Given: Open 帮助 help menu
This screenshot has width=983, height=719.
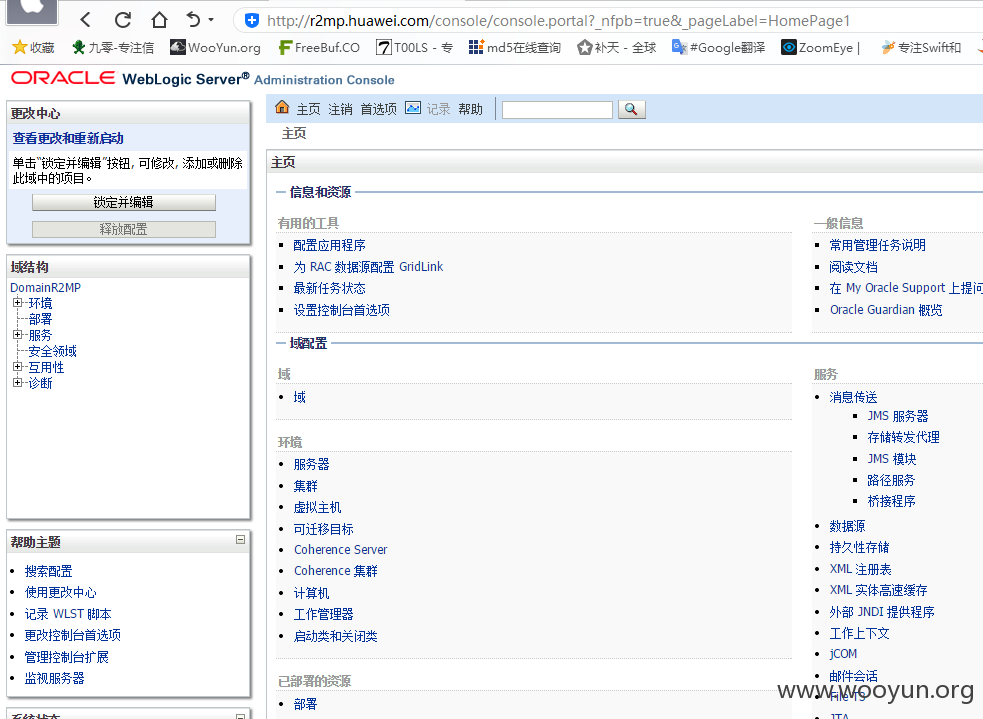Looking at the screenshot, I should click(x=470, y=109).
